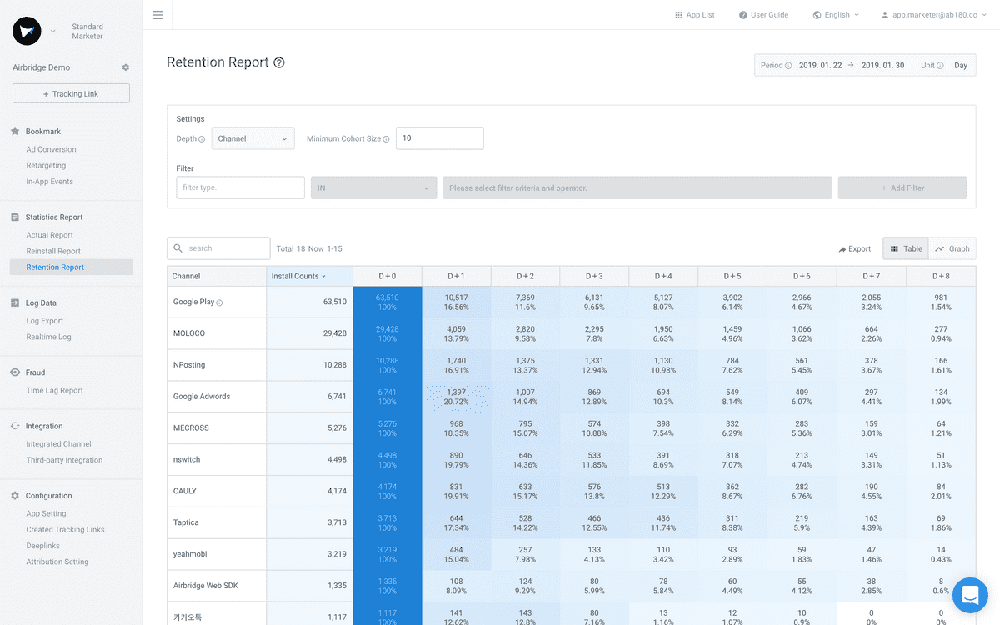Screen dimensions: 1000x625
Task: Open Deeplinks configuration page
Action: (43, 545)
